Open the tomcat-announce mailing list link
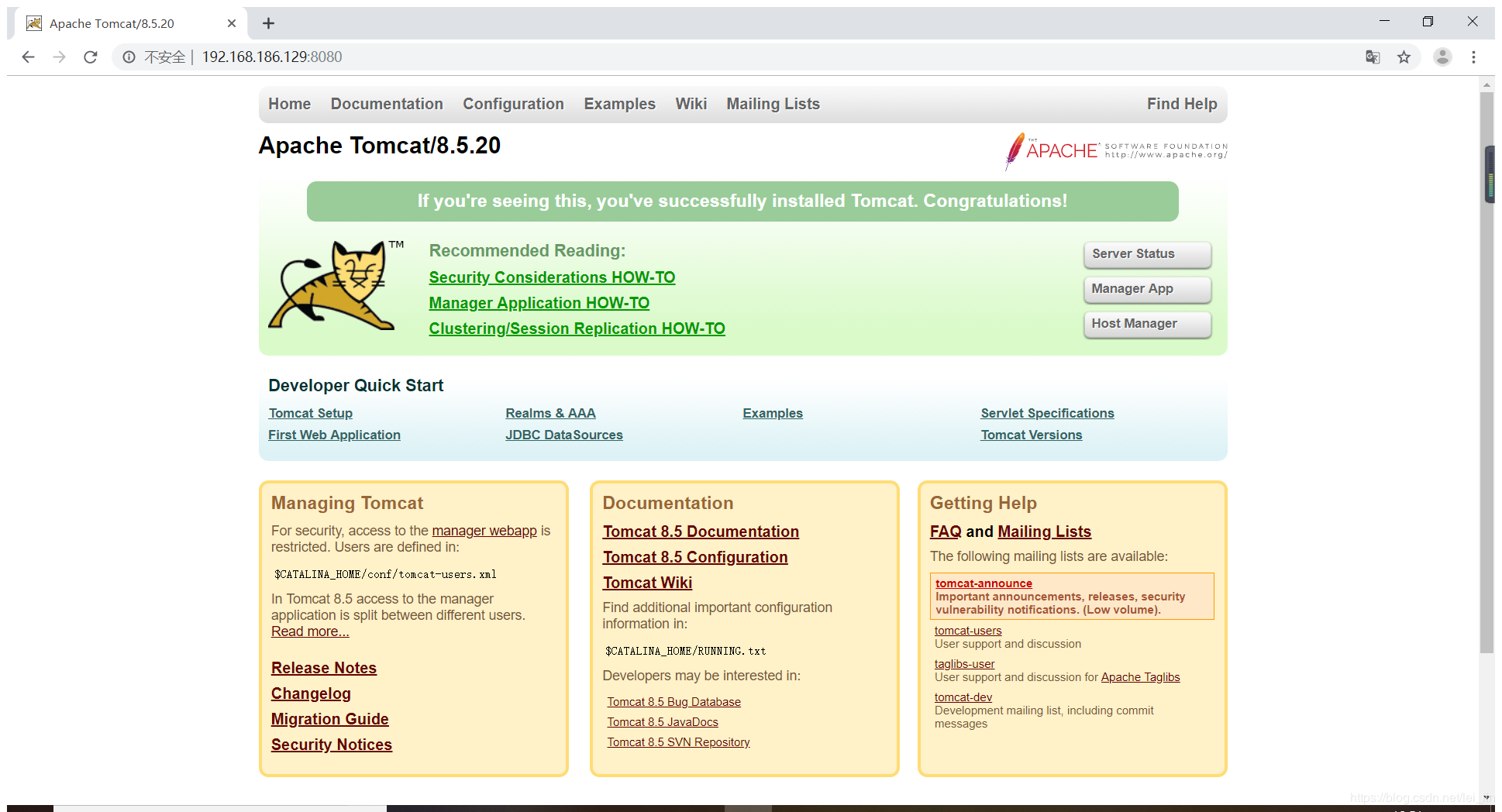The image size is (1502, 812). pyautogui.click(x=984, y=583)
